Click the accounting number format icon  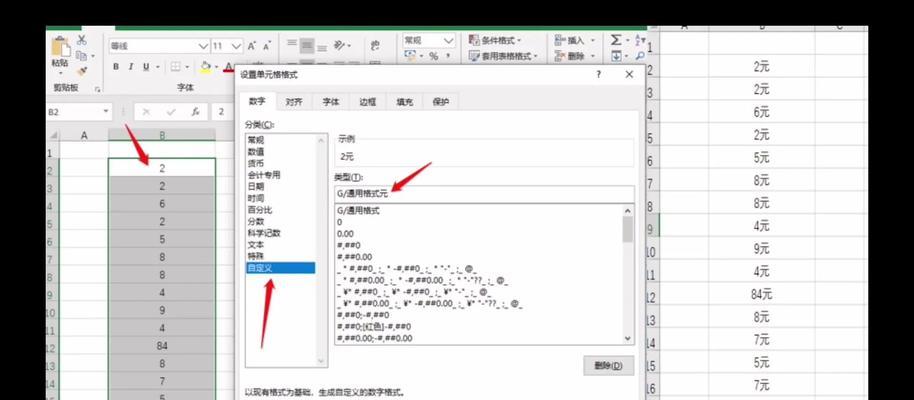click(x=412, y=56)
